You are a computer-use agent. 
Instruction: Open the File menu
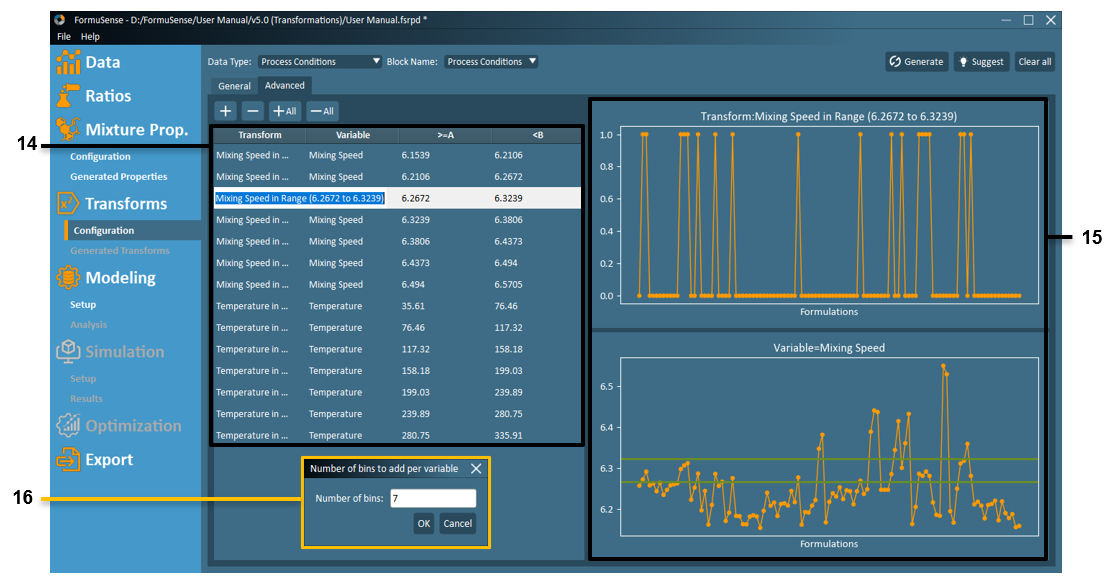coord(64,36)
